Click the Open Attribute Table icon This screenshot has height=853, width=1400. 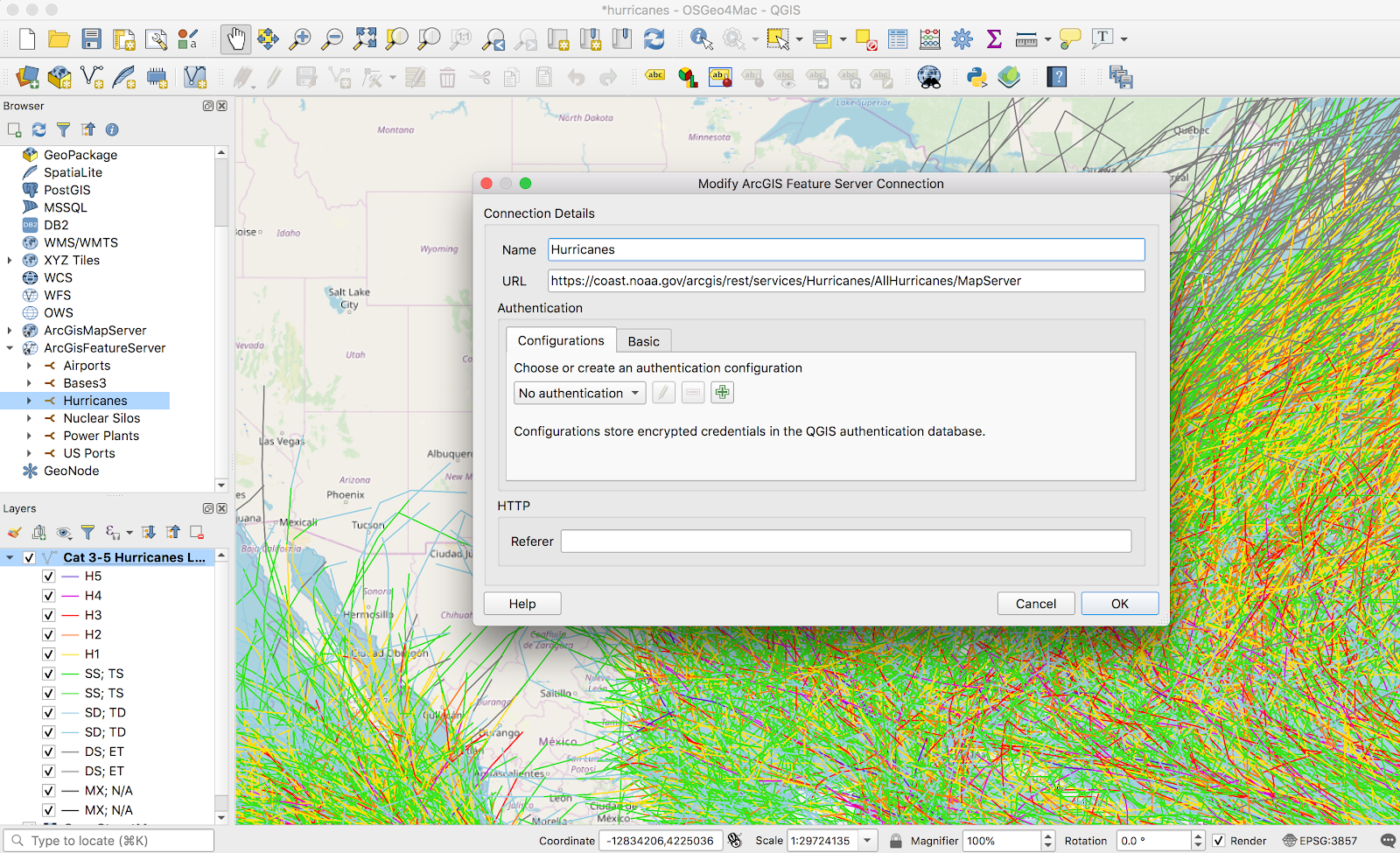(x=898, y=39)
